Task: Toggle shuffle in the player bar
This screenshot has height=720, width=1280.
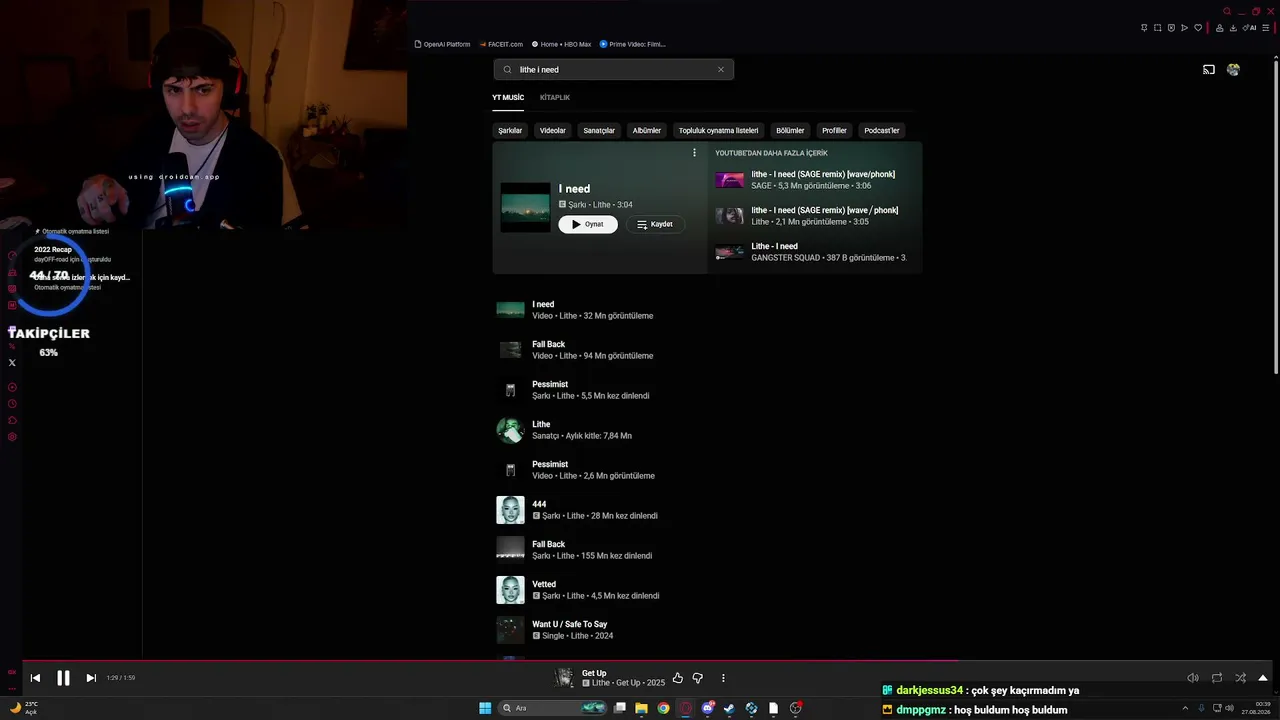Action: point(1241,678)
